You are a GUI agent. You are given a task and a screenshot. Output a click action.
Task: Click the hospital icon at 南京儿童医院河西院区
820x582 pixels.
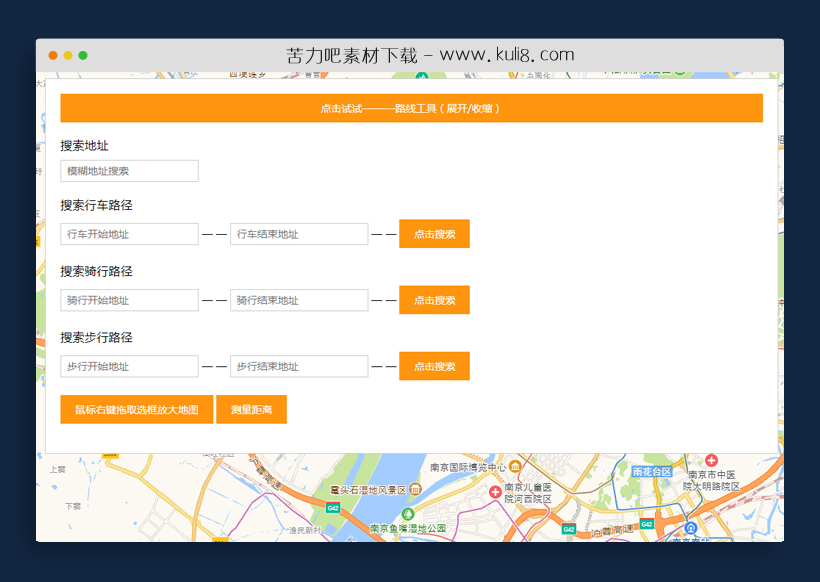coord(494,490)
